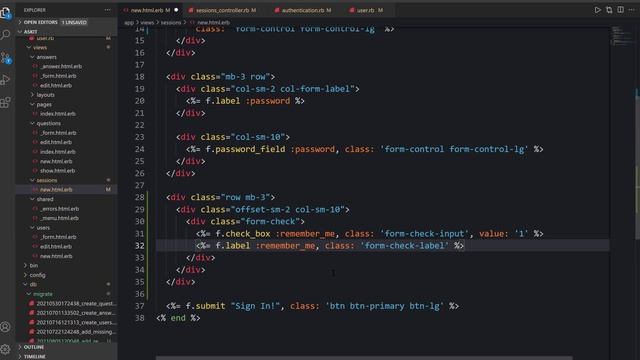Switch to authentication.rb tab

pos(306,10)
